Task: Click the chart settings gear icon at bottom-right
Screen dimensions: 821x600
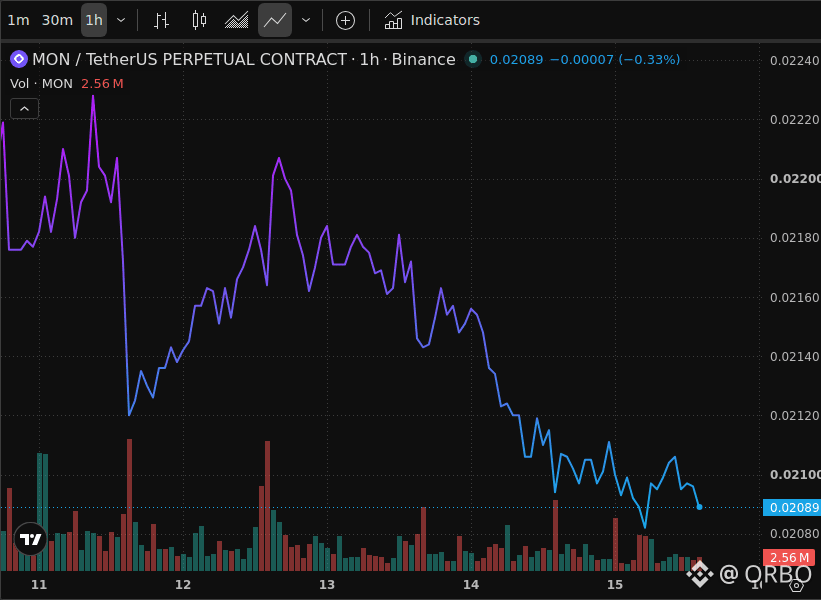Action: [x=796, y=585]
